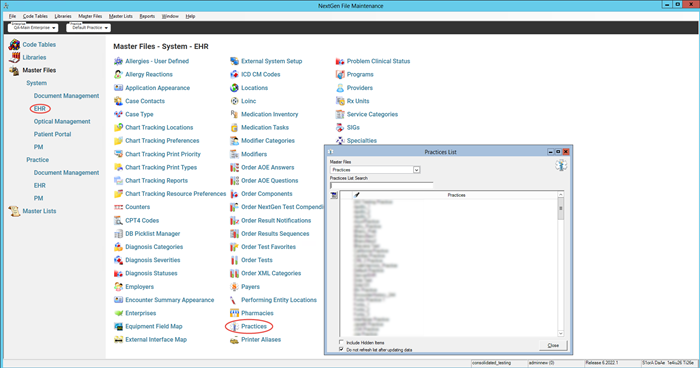Open the Chart Tracking Locations folder icon
Screen dimensions: 700x368
[118, 127]
